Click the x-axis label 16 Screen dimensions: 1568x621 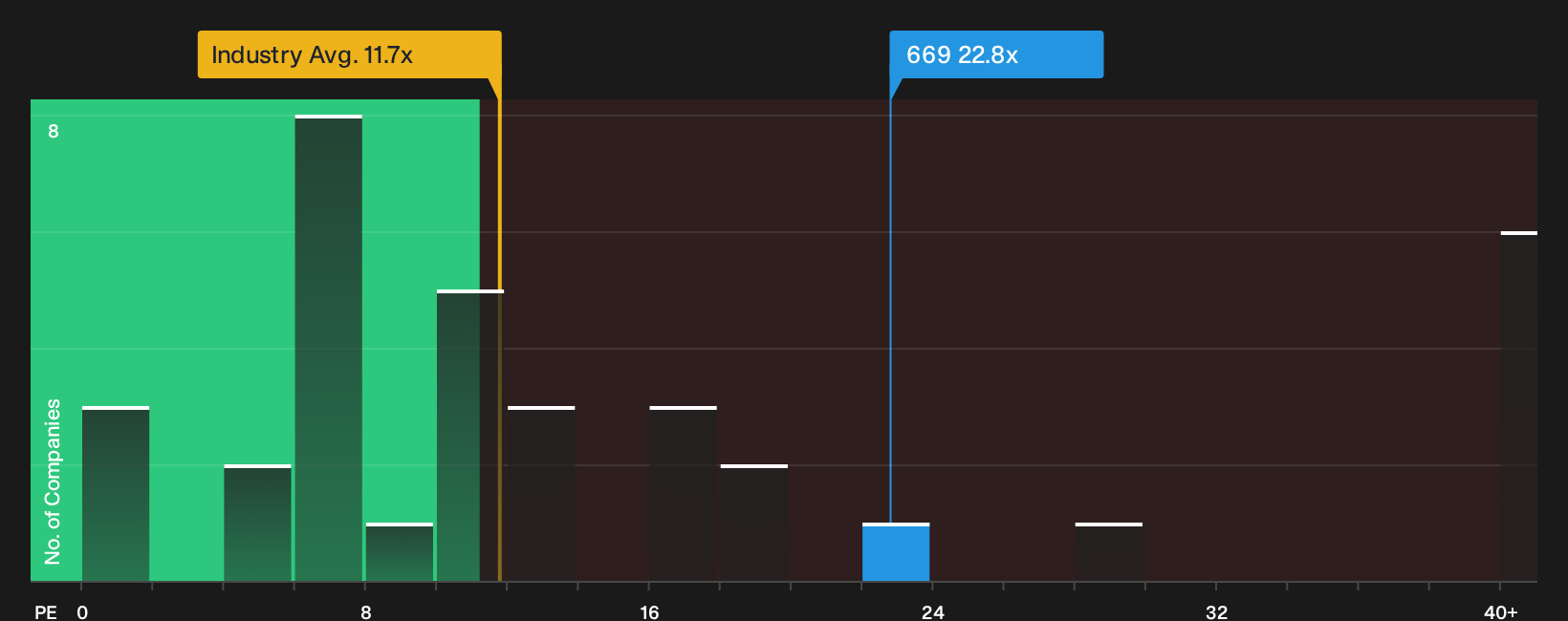[x=649, y=611]
